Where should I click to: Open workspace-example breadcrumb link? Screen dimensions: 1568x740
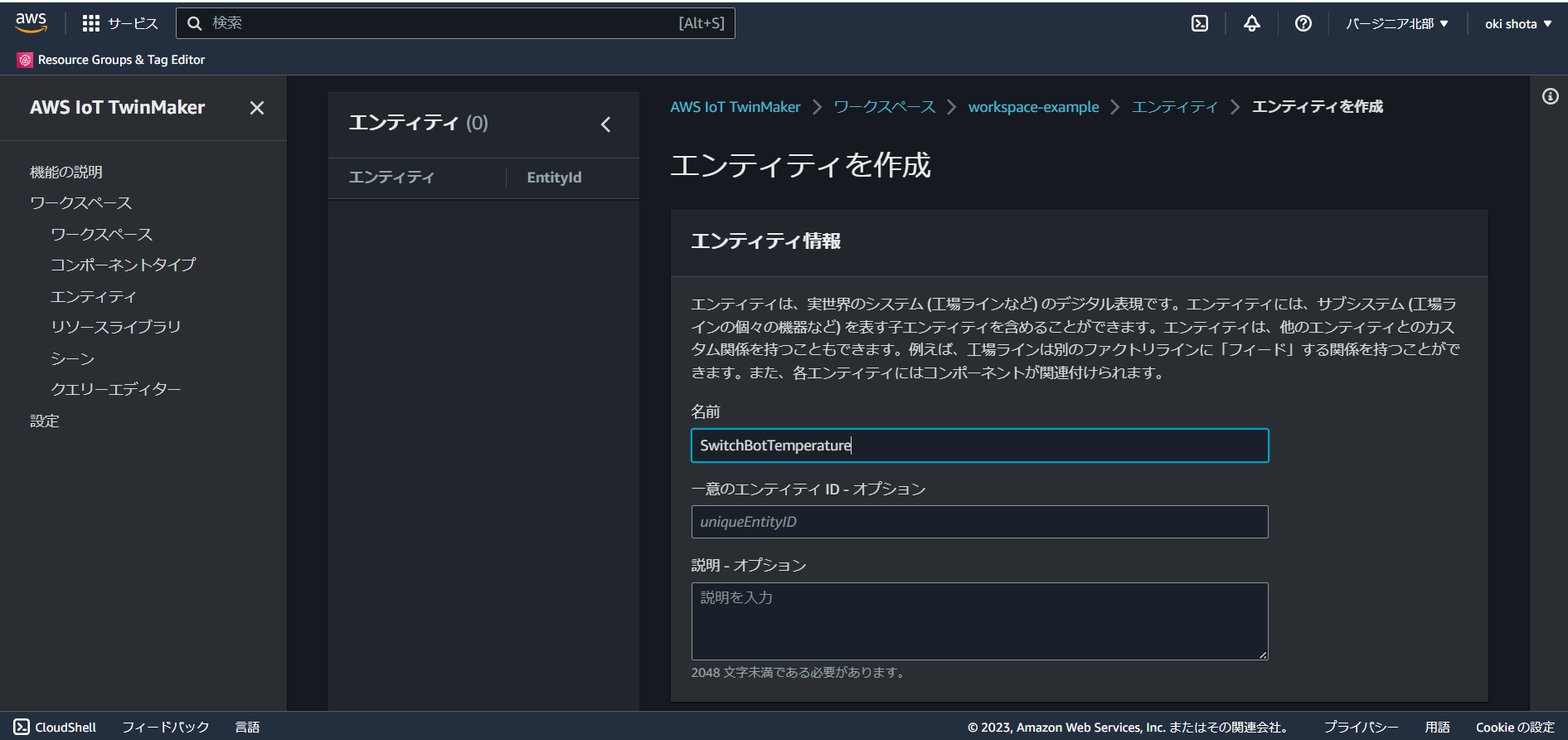[1034, 107]
